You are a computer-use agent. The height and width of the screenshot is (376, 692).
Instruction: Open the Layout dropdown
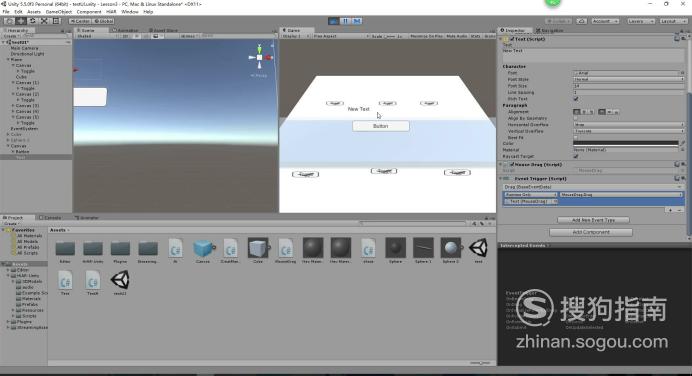673,21
